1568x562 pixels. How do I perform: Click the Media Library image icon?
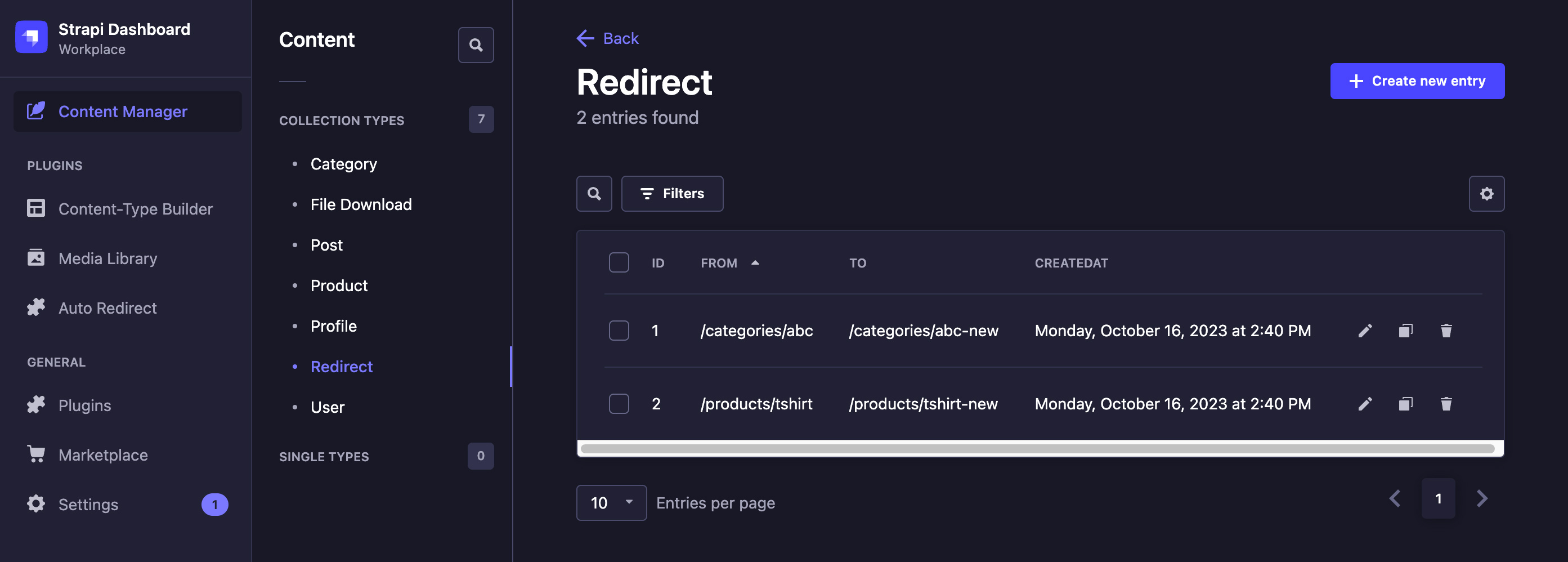[x=36, y=257]
